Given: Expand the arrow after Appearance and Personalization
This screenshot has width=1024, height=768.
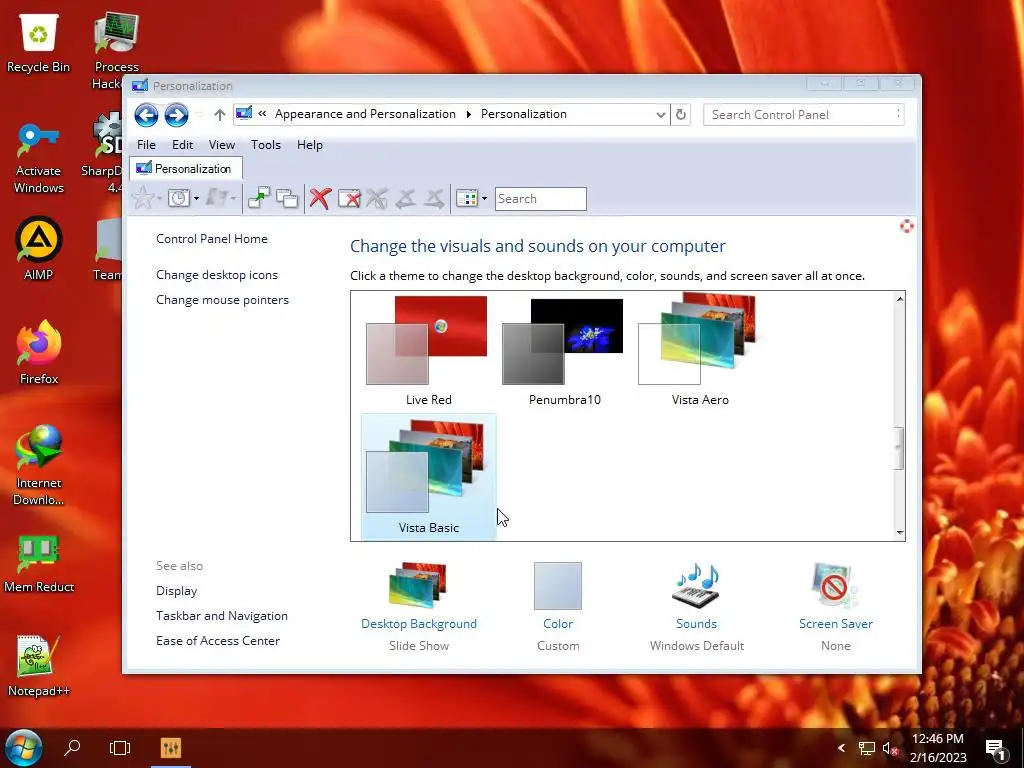Looking at the screenshot, I should tap(468, 114).
